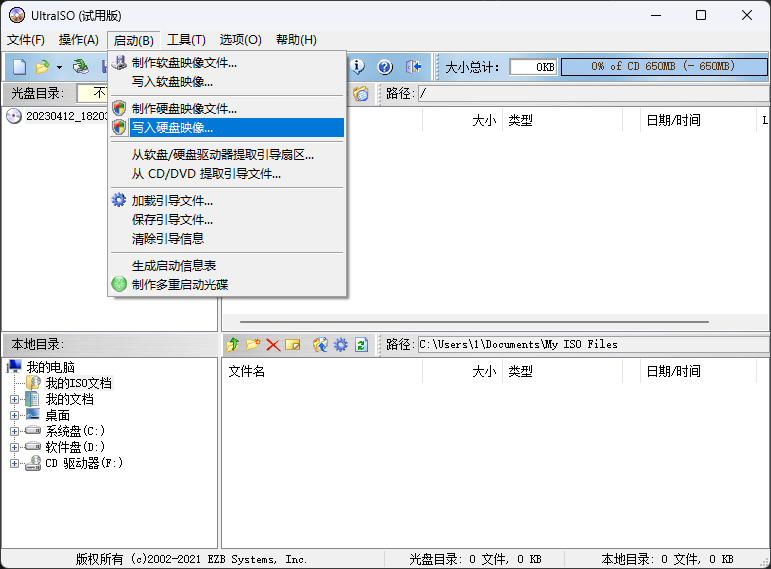Open the dropdown arrow beside Open icon
Screen dimensions: 771x569
click(59, 67)
